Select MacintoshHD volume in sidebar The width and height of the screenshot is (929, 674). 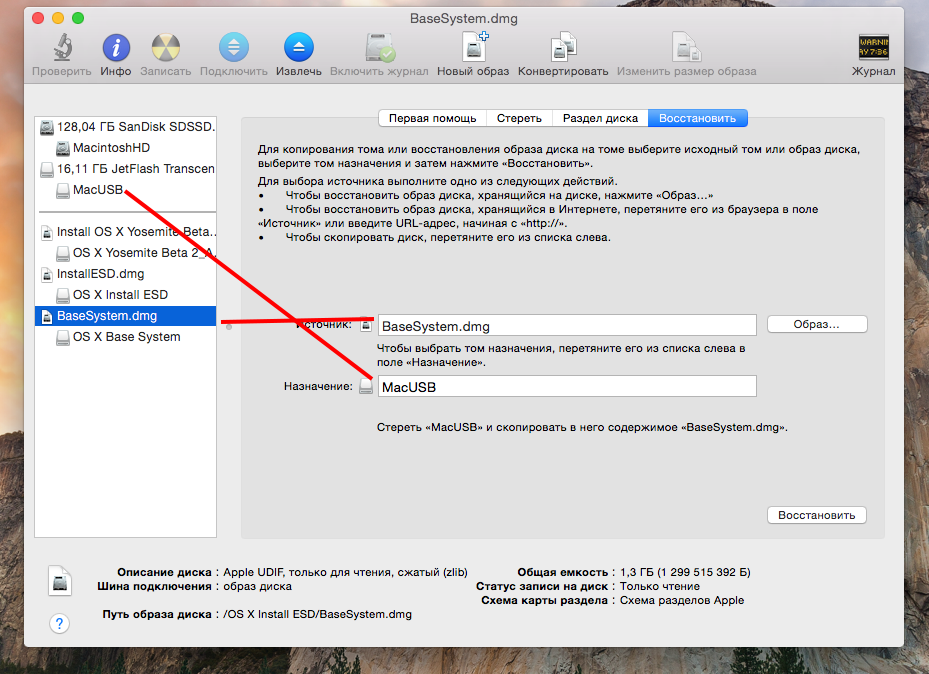[111, 148]
